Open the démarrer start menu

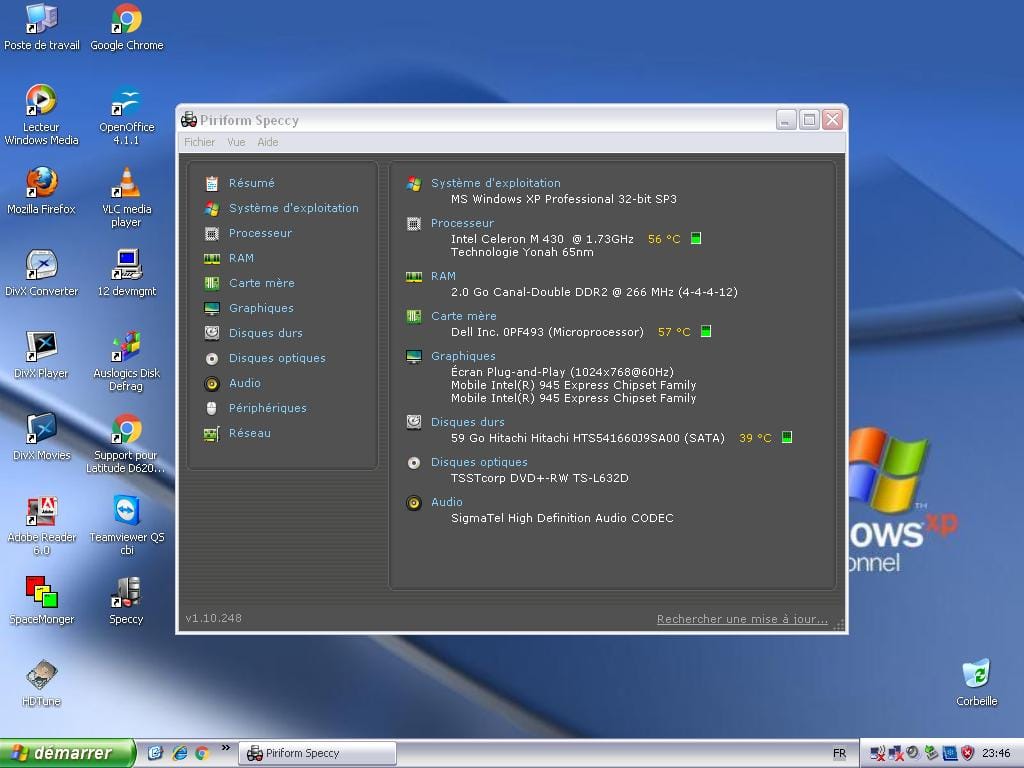67,753
